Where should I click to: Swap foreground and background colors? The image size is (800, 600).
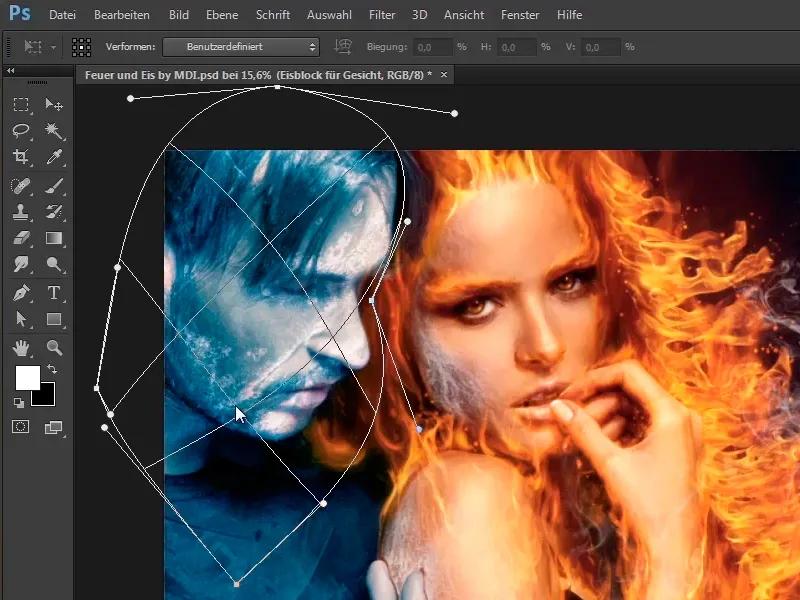(x=52, y=368)
